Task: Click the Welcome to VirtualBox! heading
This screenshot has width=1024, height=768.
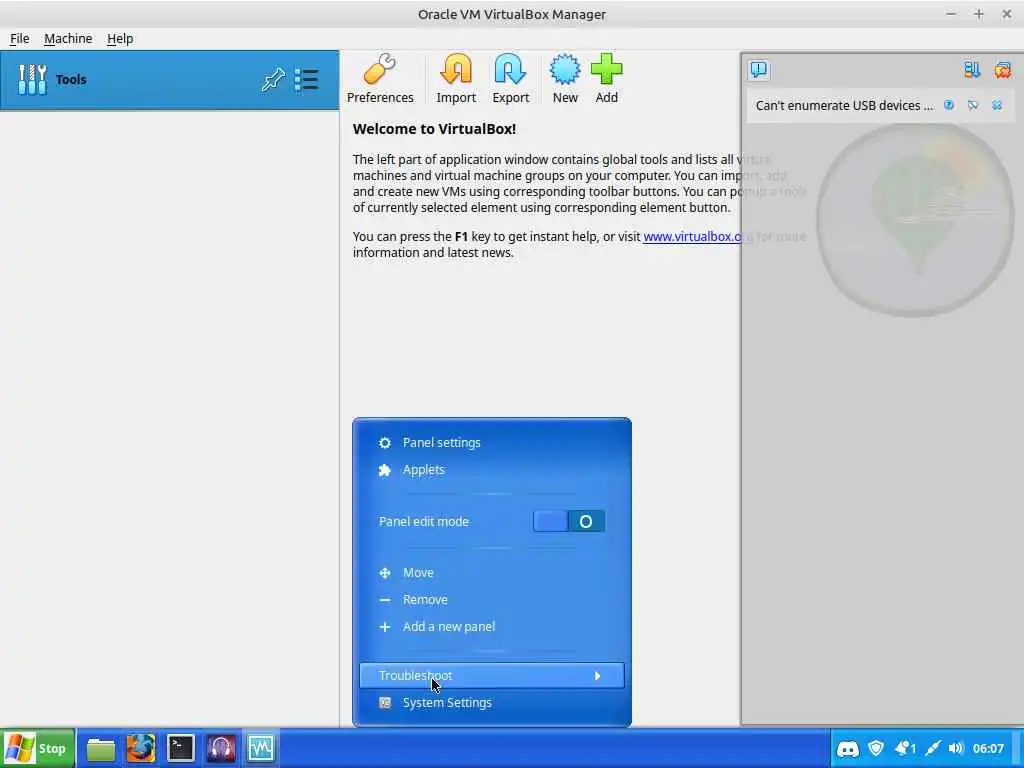Action: (434, 129)
